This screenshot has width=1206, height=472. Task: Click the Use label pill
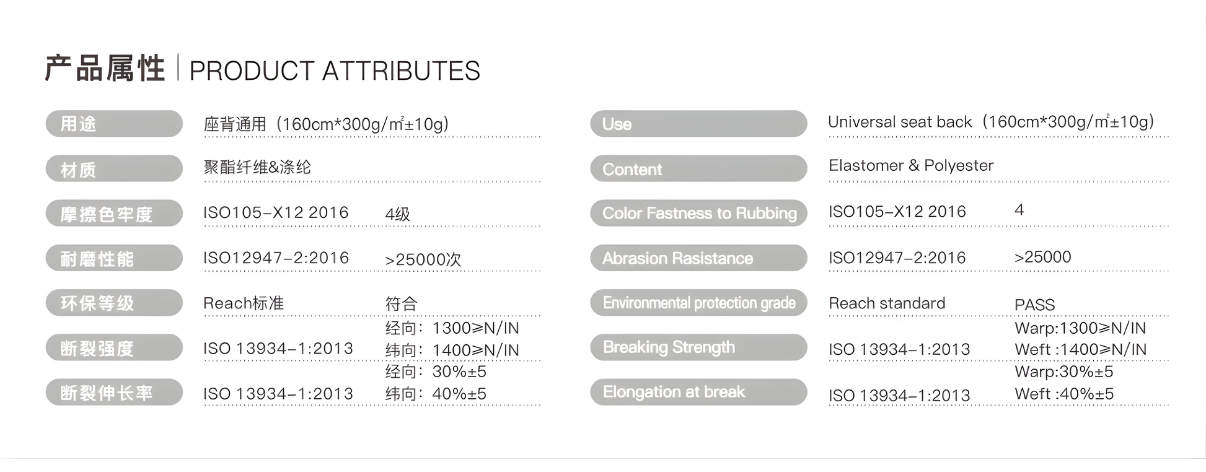[698, 124]
